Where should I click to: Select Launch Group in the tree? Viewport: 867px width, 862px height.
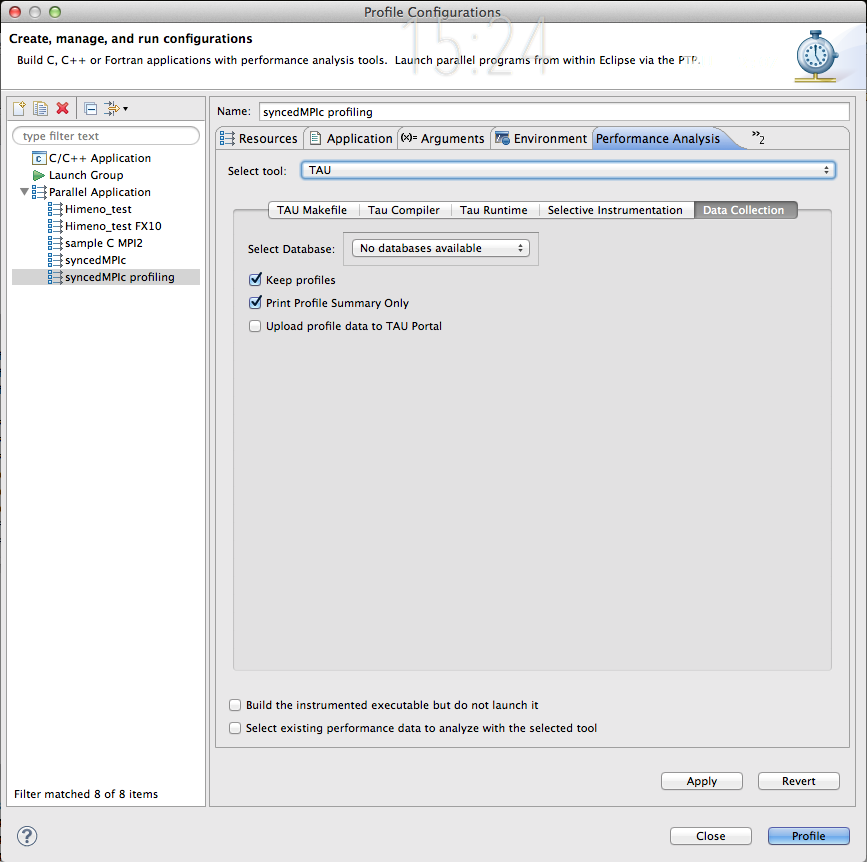click(x=86, y=175)
